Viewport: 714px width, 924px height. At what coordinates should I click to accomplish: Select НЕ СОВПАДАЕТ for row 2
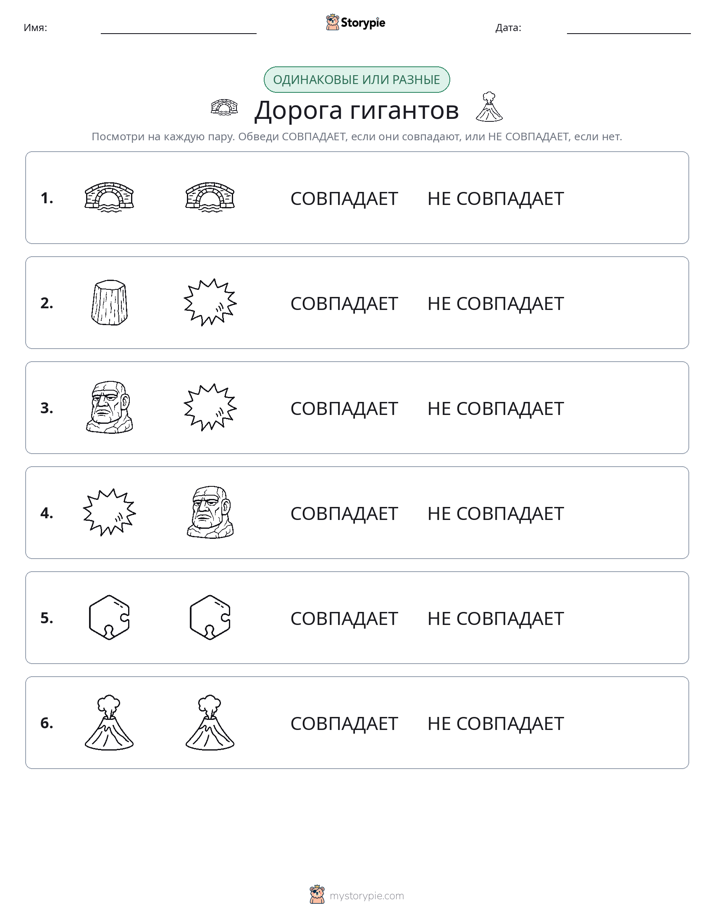pyautogui.click(x=495, y=303)
